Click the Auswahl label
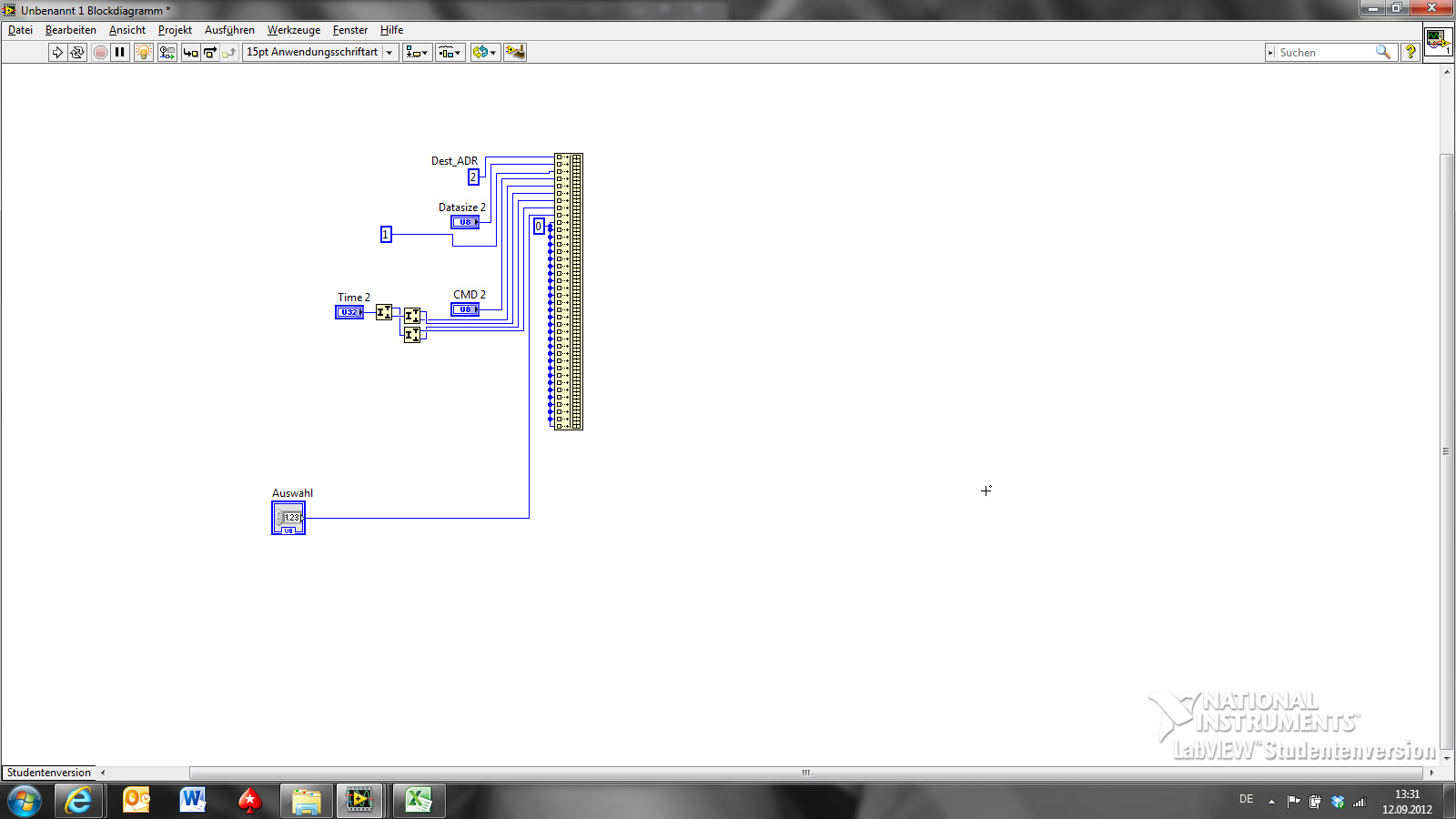 click(292, 493)
